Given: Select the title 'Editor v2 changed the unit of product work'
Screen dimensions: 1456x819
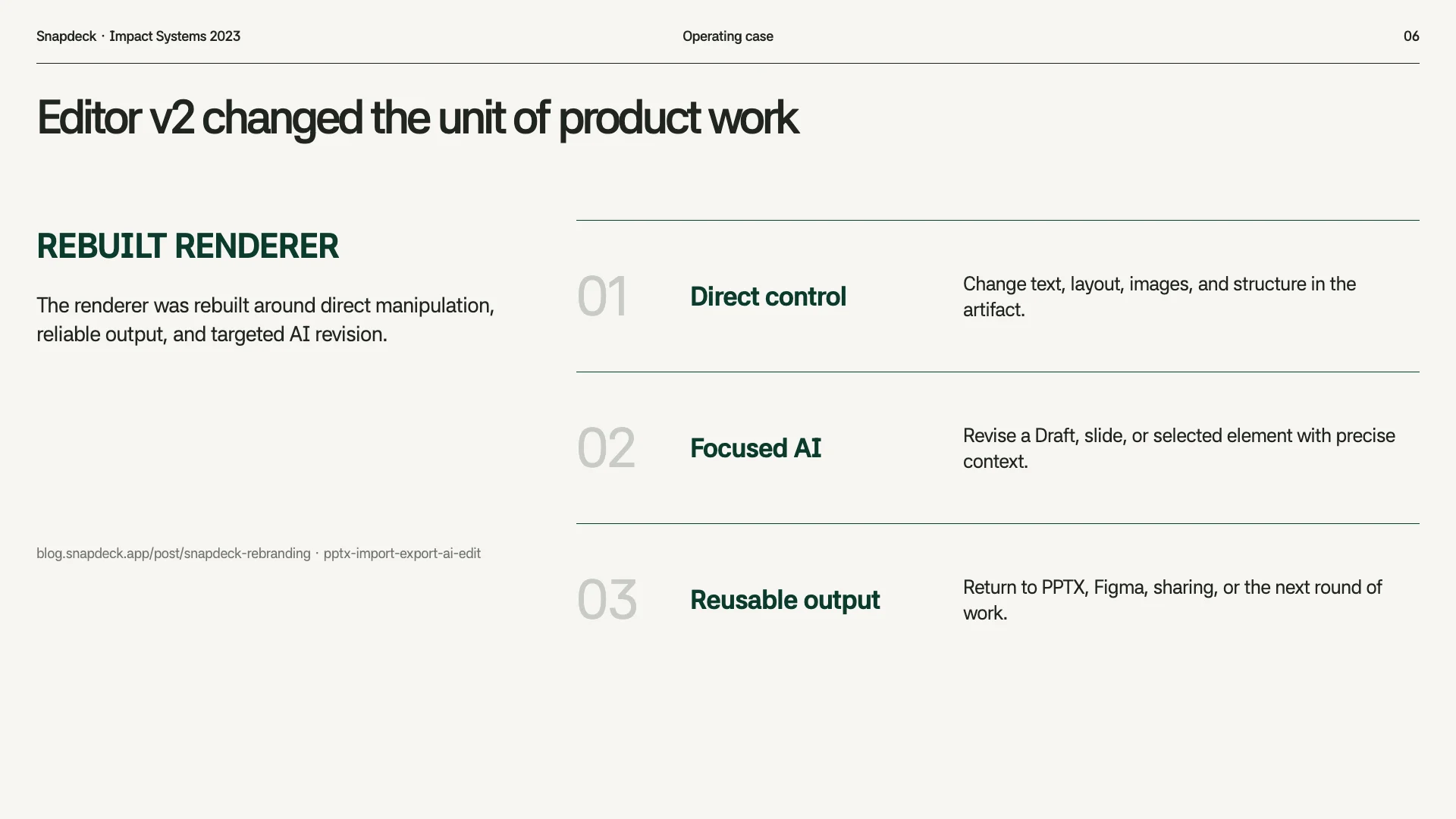Looking at the screenshot, I should [x=417, y=118].
